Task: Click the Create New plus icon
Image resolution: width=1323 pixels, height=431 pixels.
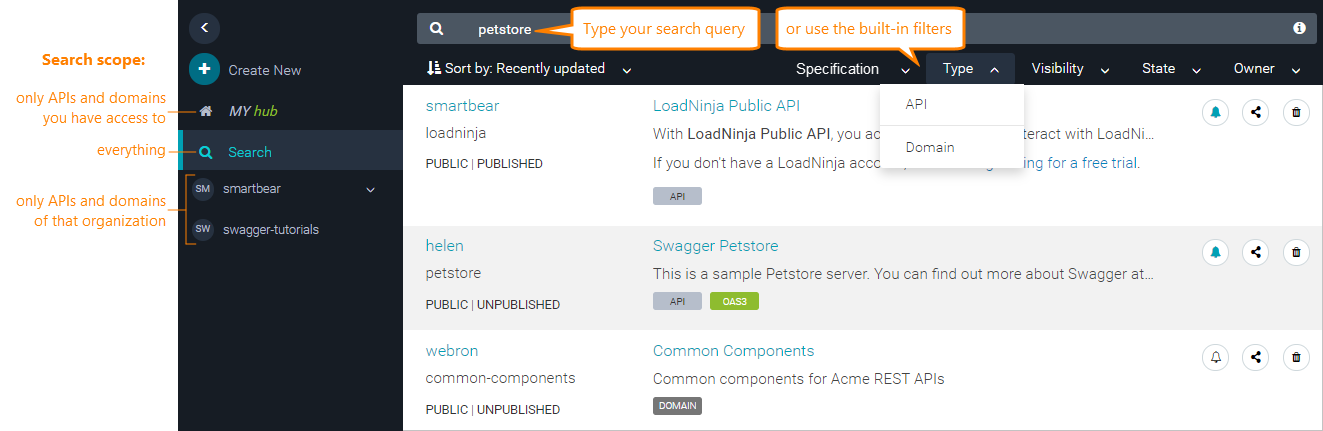Action: [204, 70]
